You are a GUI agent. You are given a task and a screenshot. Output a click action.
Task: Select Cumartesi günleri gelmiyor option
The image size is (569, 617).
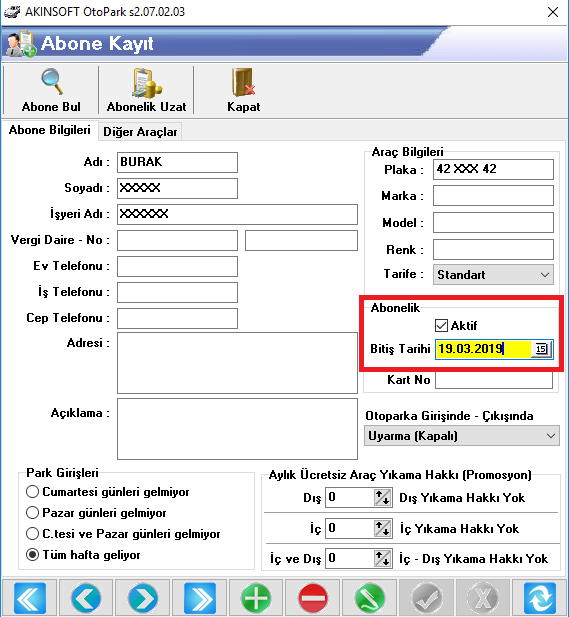tap(32, 492)
